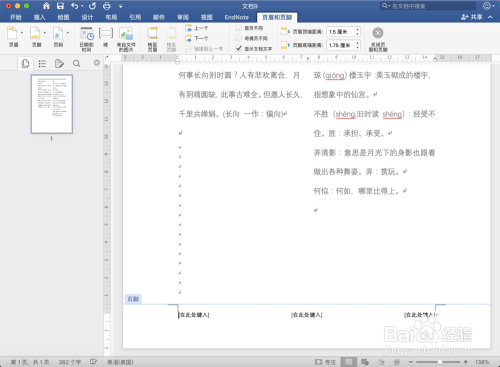Select the 页眉和页脚 (Header & Footer) tab

pyautogui.click(x=277, y=17)
